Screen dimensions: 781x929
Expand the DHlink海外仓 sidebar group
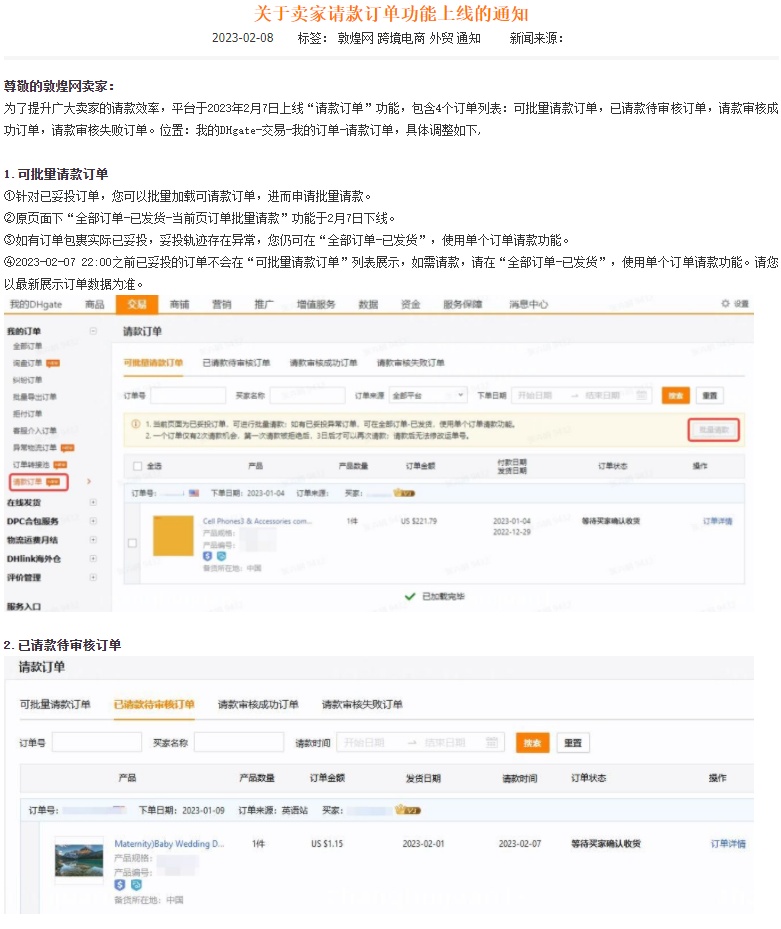[93, 558]
